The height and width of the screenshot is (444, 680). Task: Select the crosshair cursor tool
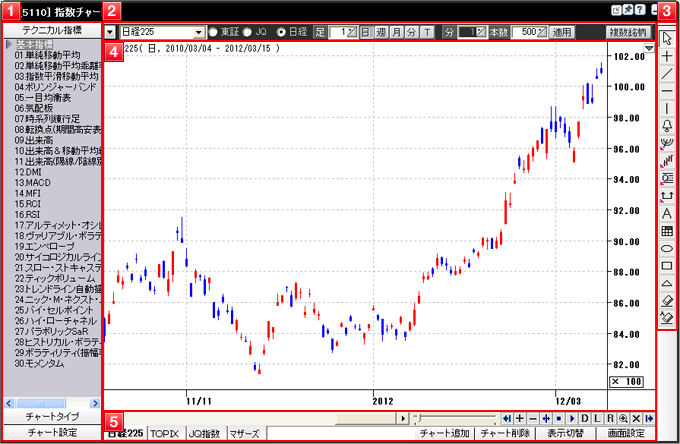tap(667, 57)
